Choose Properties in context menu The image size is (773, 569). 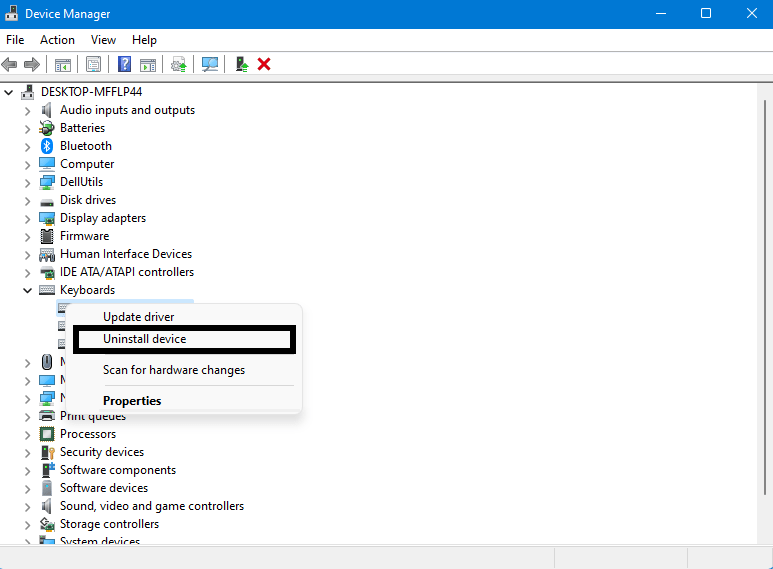[132, 401]
